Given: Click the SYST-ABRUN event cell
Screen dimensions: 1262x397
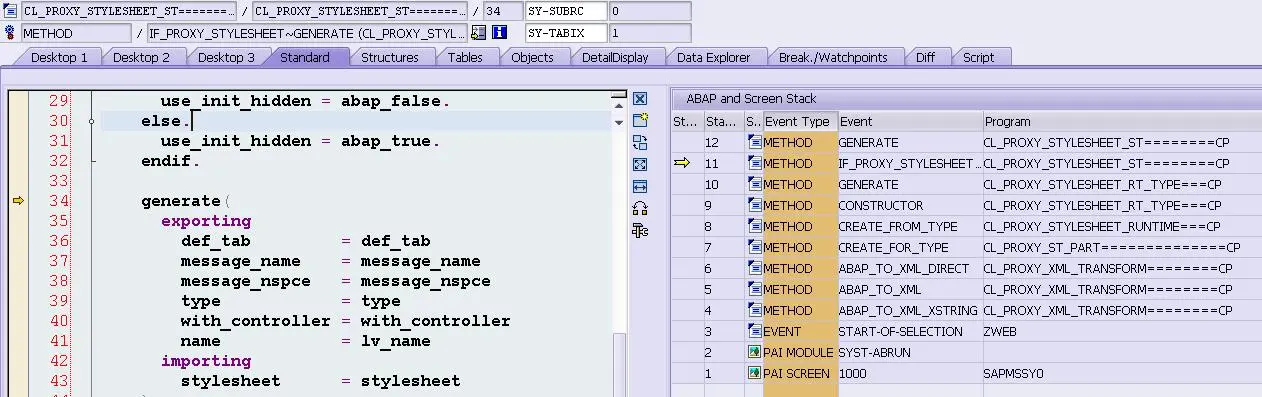Looking at the screenshot, I should point(910,352).
